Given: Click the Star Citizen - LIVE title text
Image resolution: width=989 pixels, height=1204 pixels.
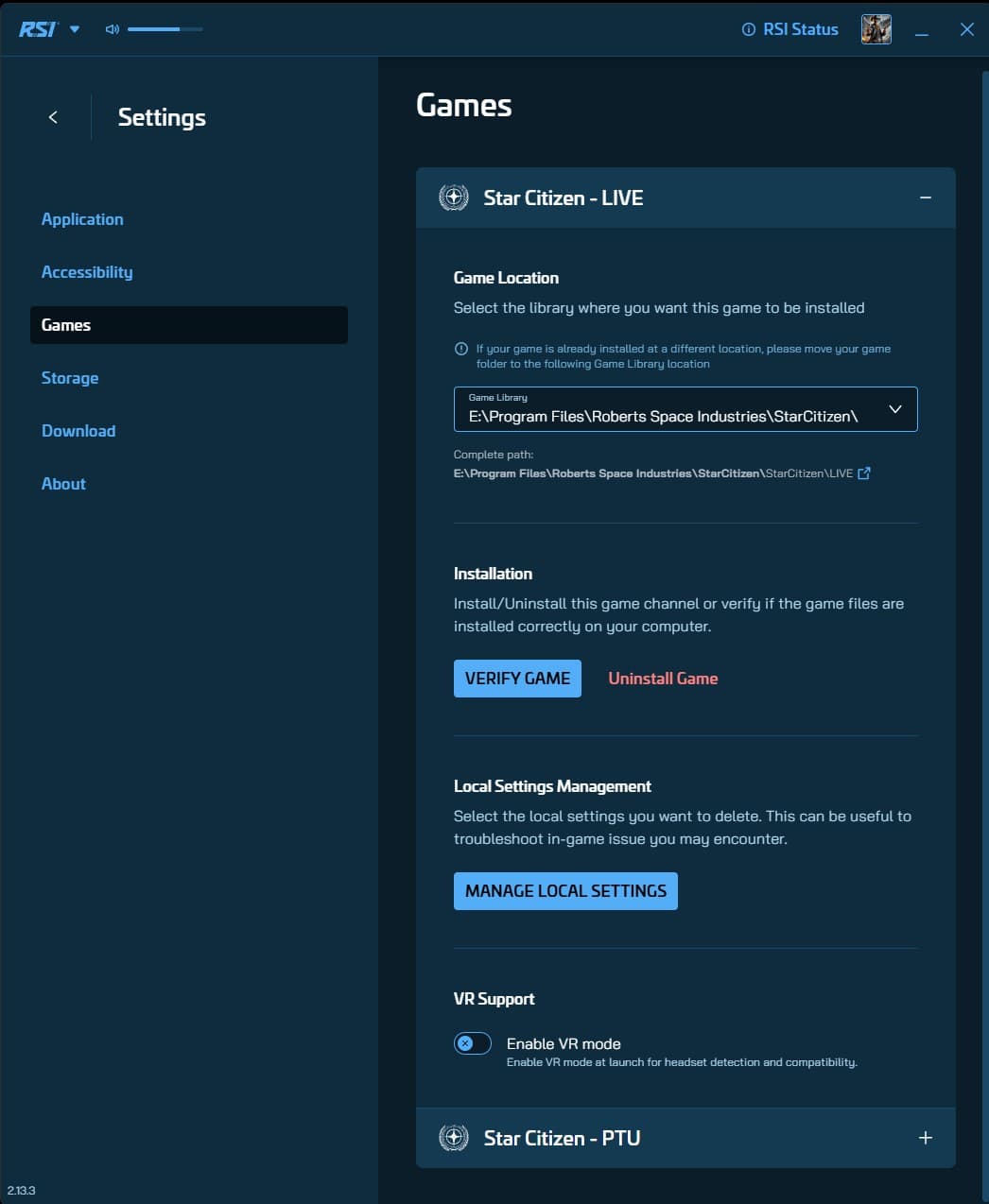Looking at the screenshot, I should (x=564, y=198).
